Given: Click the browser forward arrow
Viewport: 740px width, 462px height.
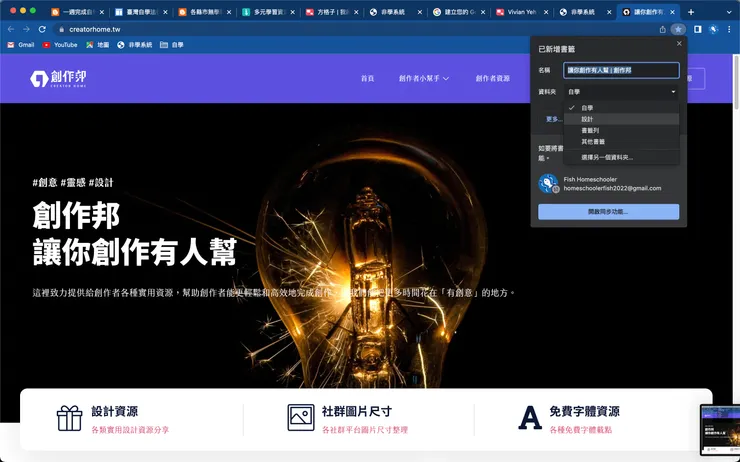Looking at the screenshot, I should coord(26,29).
